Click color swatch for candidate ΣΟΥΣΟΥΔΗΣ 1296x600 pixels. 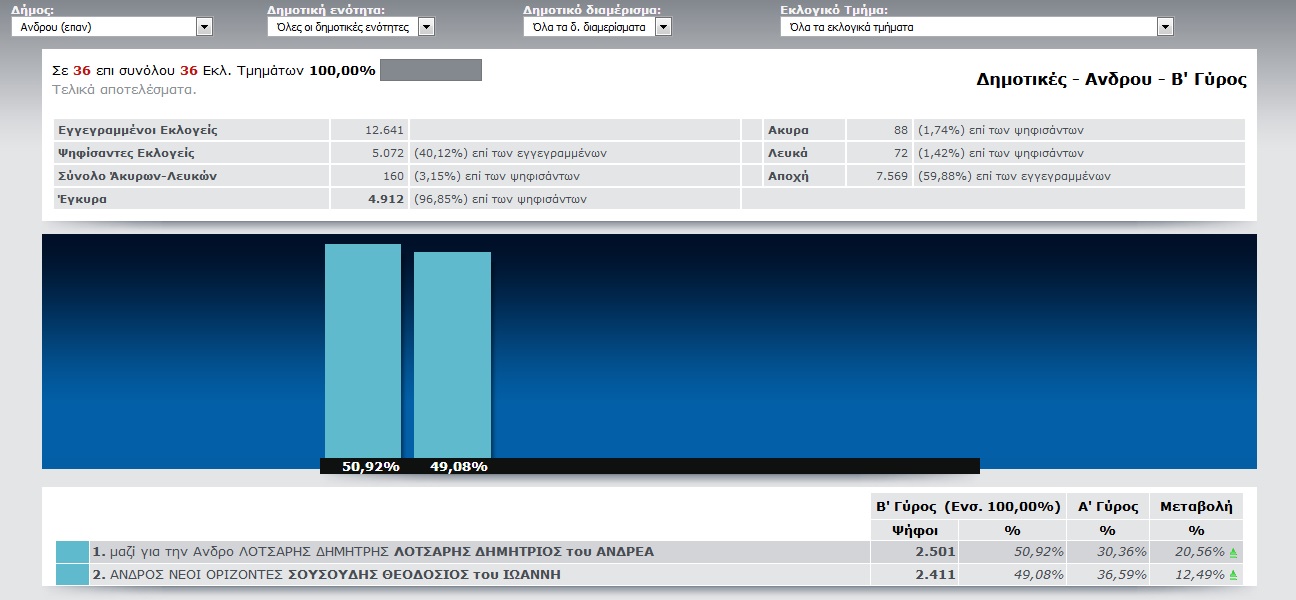coord(72,575)
